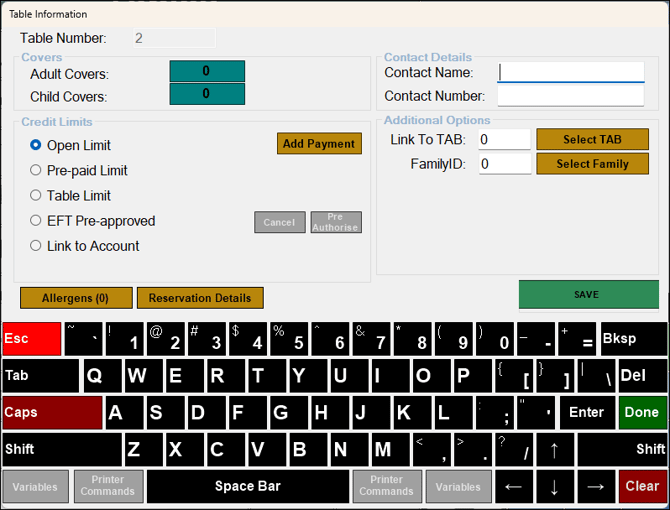Screen dimensions: 670x510
Task: Tap the G key
Action: pos(289,413)
